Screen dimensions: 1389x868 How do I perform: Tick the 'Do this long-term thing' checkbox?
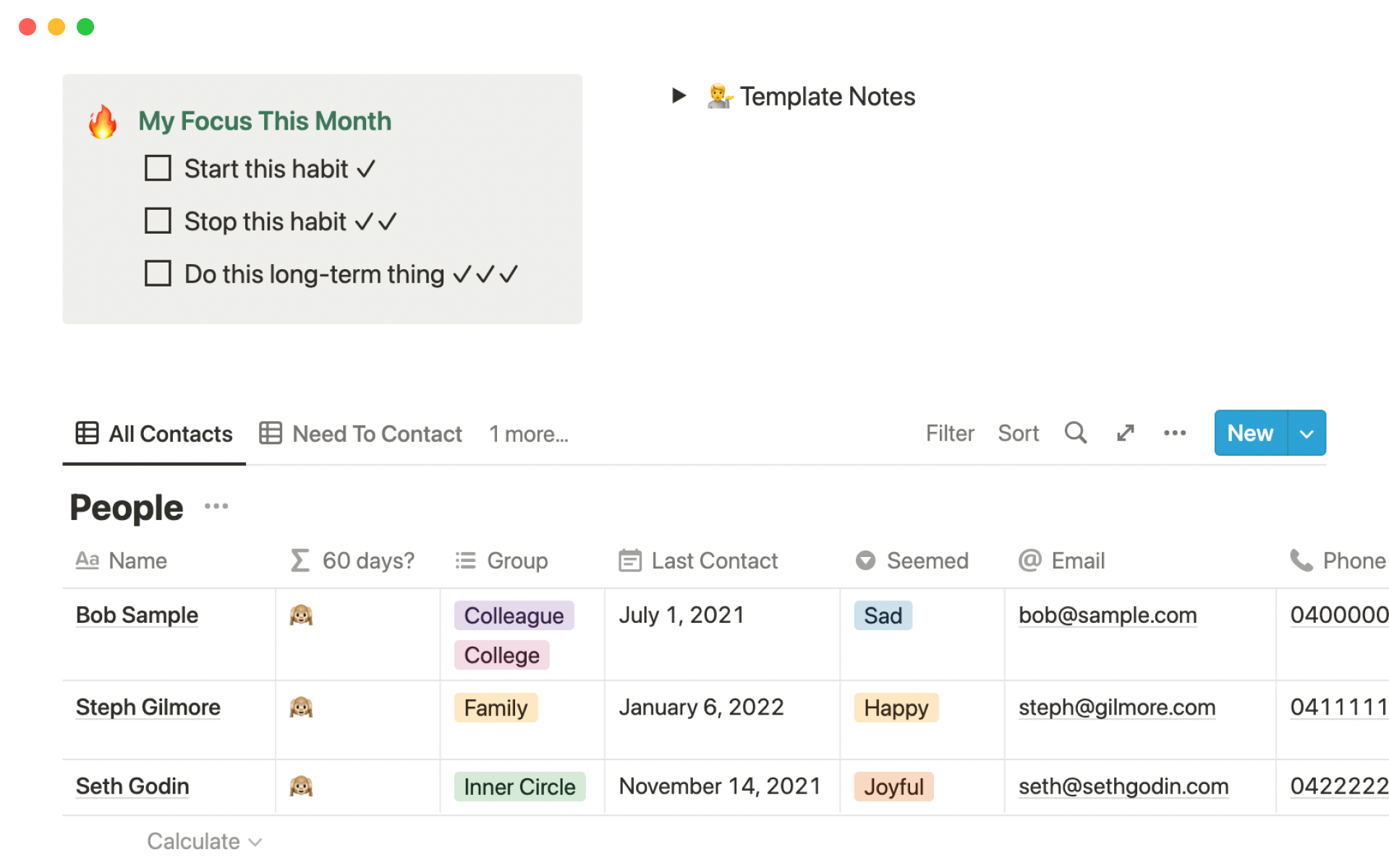click(158, 273)
